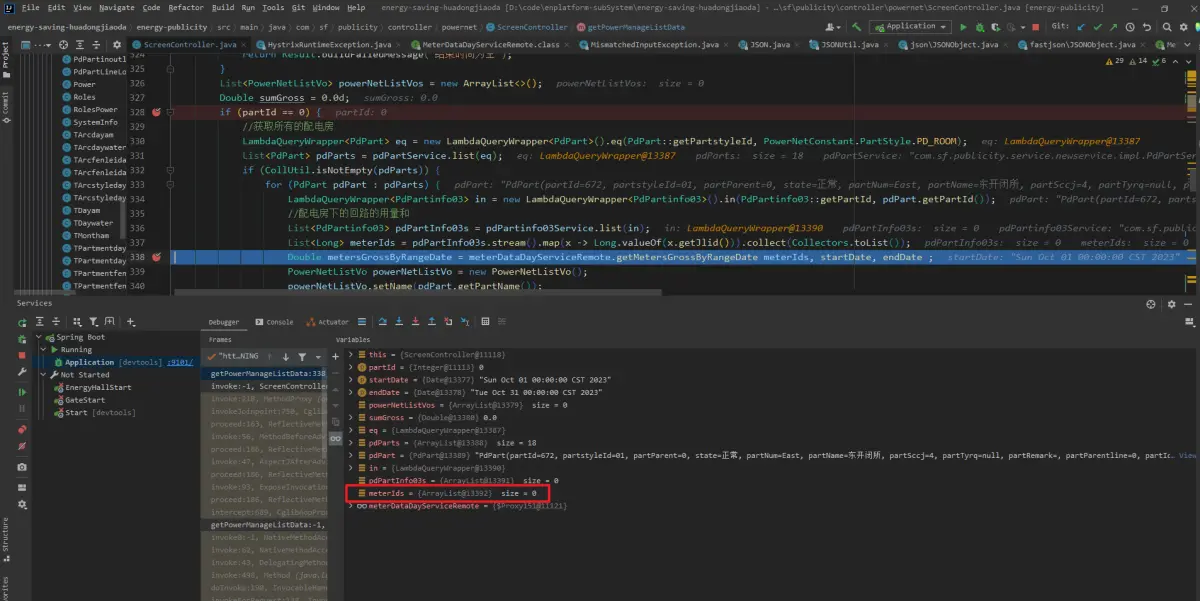Viewport: 1200px width, 601px height.
Task: Open the Services filter icon
Action: [x=94, y=322]
